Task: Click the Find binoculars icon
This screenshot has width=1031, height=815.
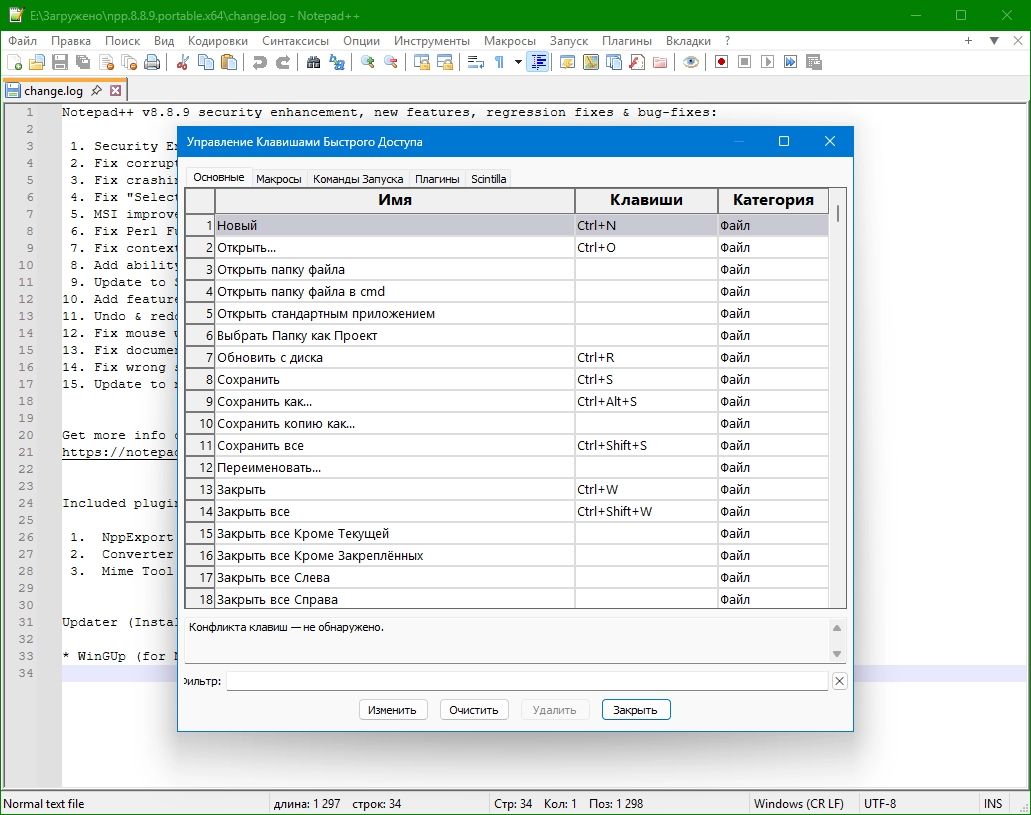Action: pos(313,62)
